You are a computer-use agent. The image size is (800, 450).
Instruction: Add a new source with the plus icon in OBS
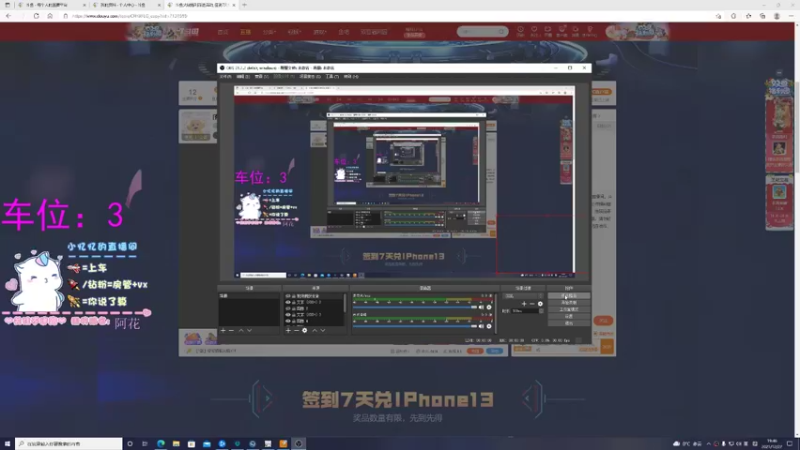pyautogui.click(x=288, y=331)
